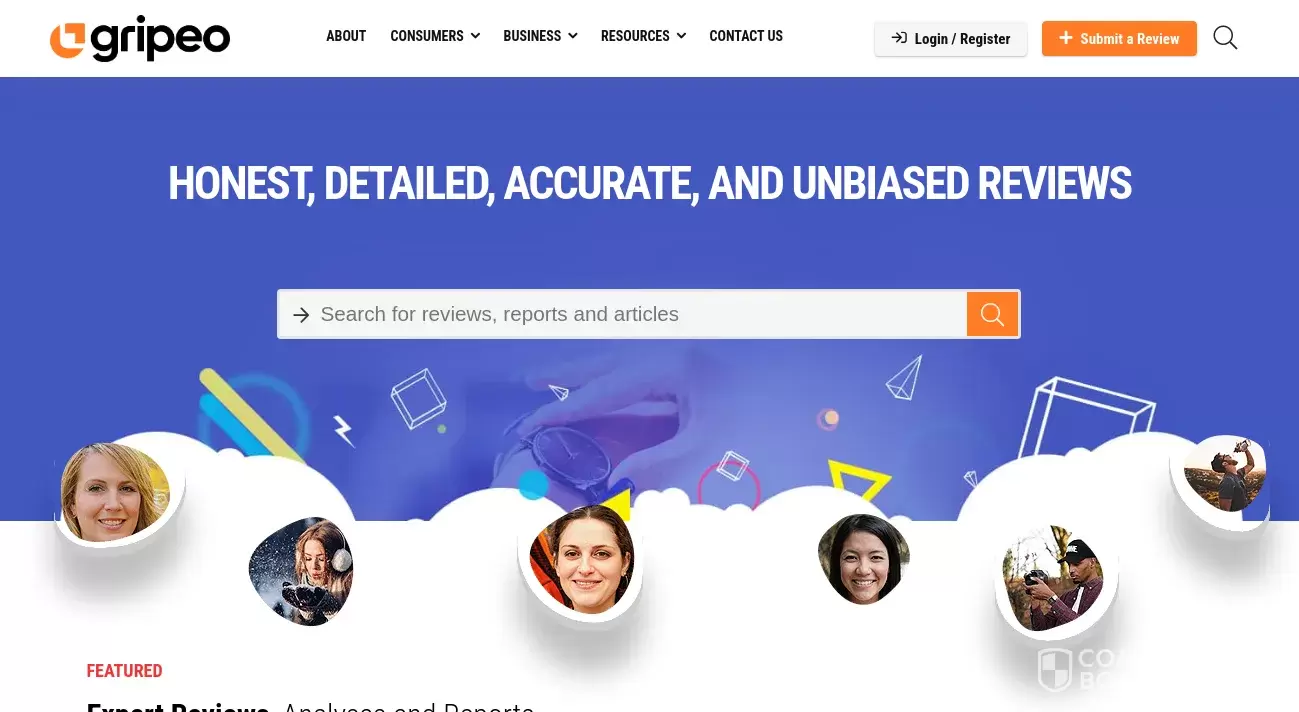The height and width of the screenshot is (712, 1299).
Task: Click the shield badge icon at bottom right
Action: click(x=1054, y=669)
